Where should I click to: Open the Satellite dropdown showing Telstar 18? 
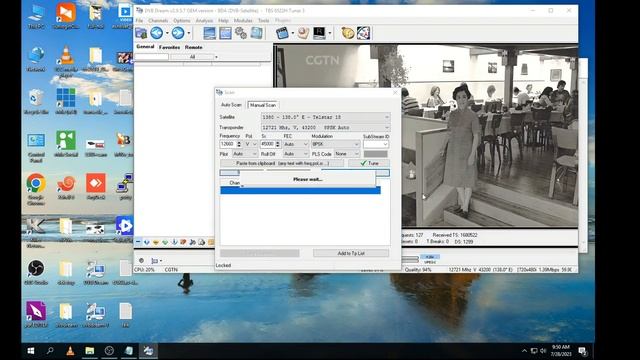tap(325, 117)
